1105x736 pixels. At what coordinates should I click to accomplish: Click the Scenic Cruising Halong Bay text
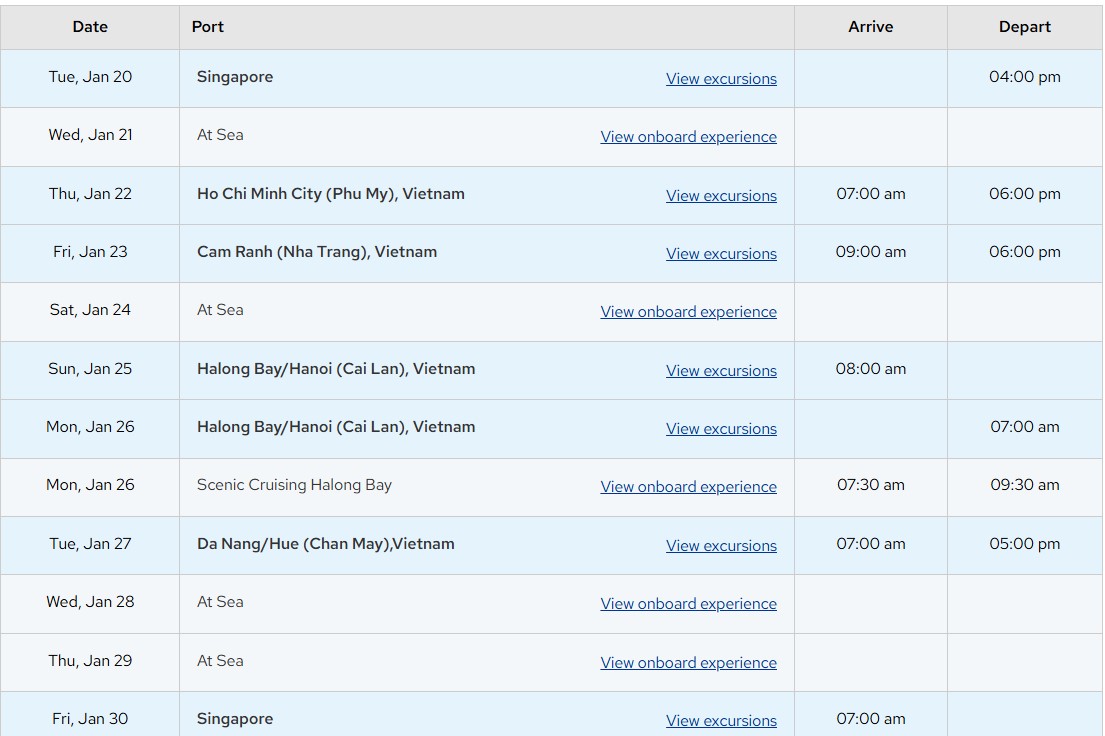(x=294, y=485)
